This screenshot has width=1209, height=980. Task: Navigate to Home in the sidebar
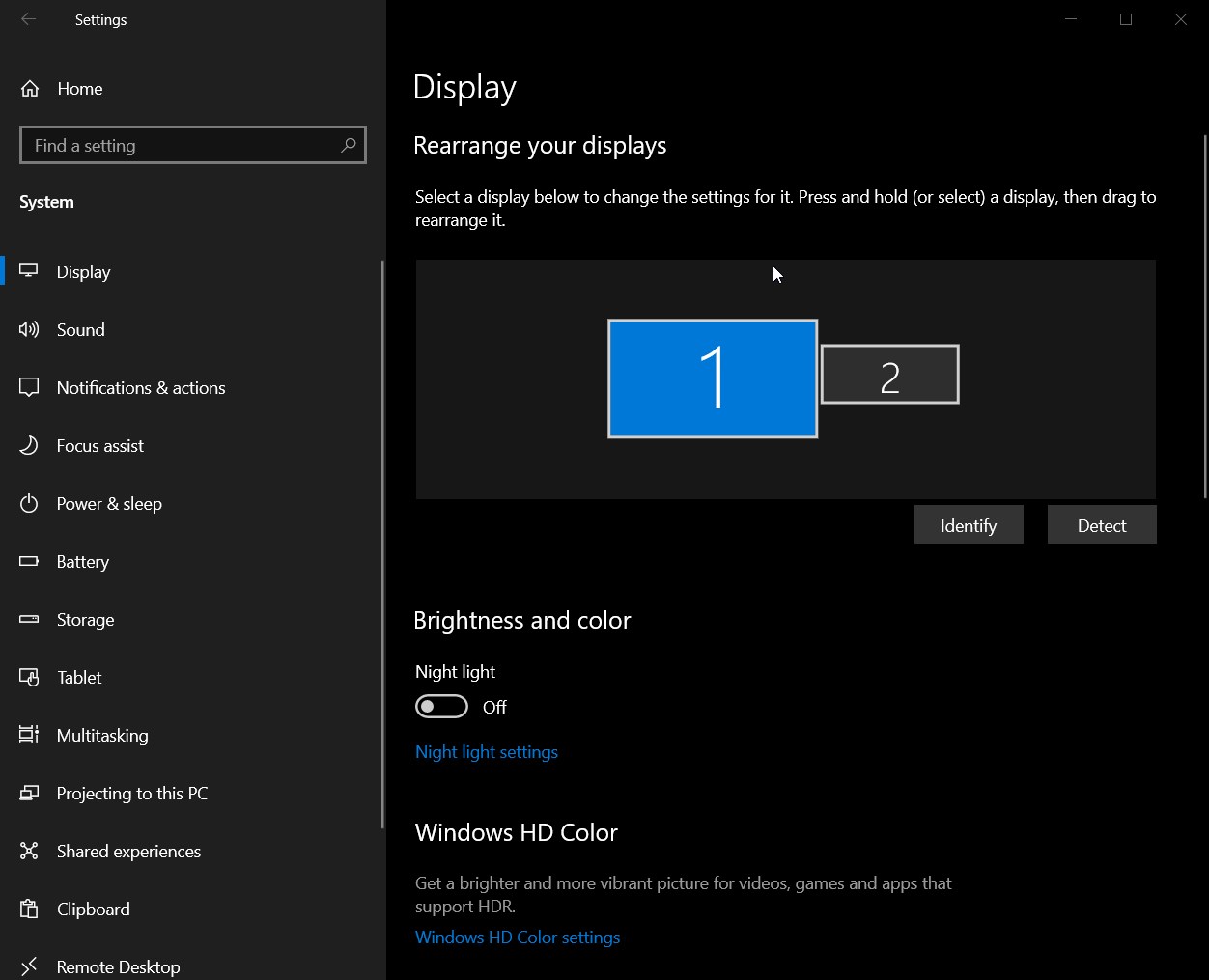point(79,88)
